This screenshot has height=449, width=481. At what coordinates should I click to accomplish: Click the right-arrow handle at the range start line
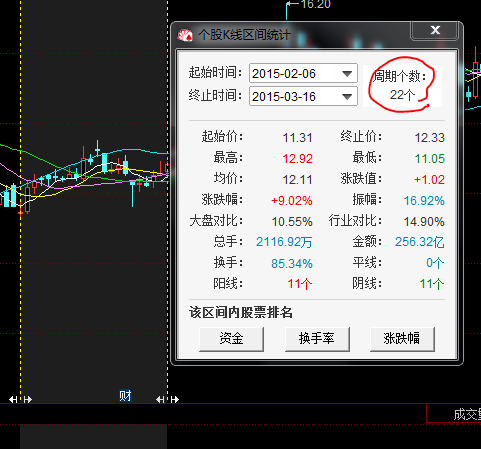pyautogui.click(x=28, y=399)
